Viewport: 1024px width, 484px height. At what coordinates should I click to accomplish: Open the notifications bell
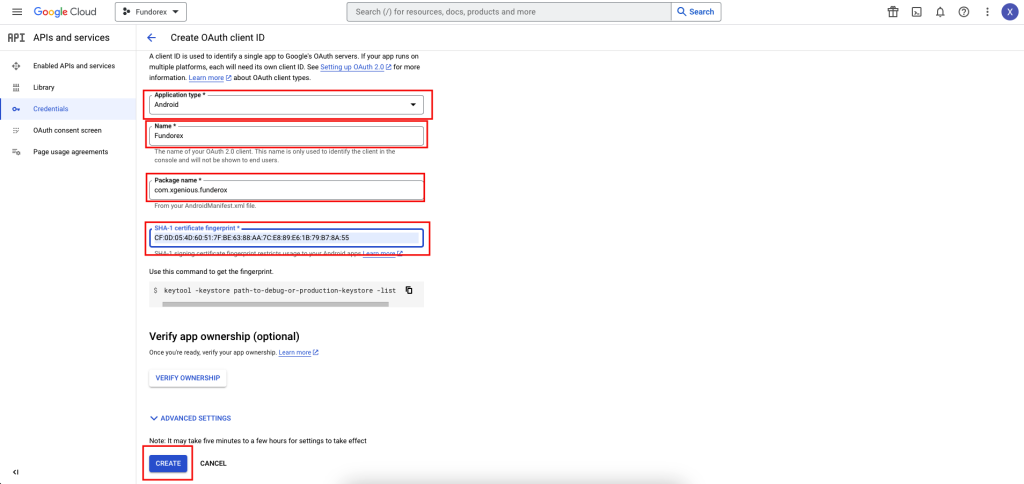click(x=940, y=12)
